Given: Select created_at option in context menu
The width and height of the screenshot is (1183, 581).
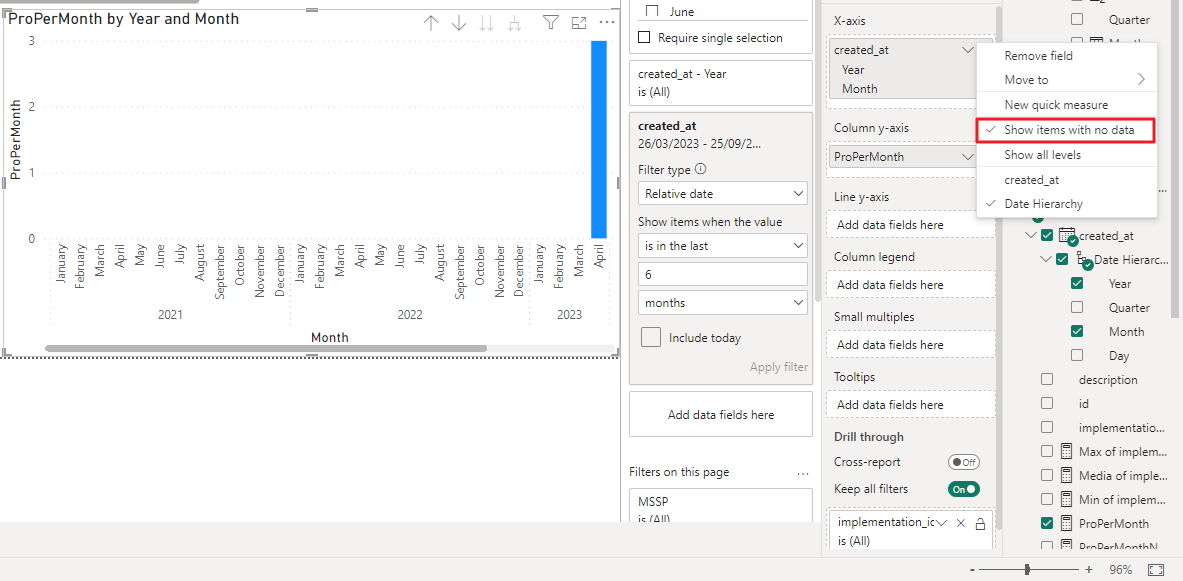Looking at the screenshot, I should tap(1066, 180).
